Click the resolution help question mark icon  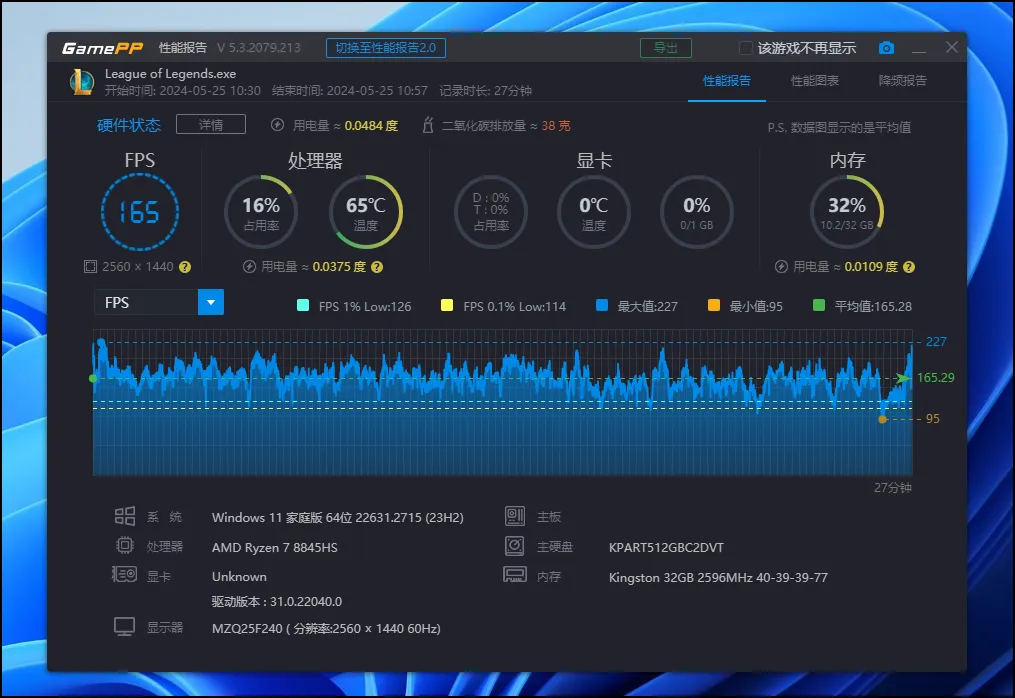click(185, 267)
